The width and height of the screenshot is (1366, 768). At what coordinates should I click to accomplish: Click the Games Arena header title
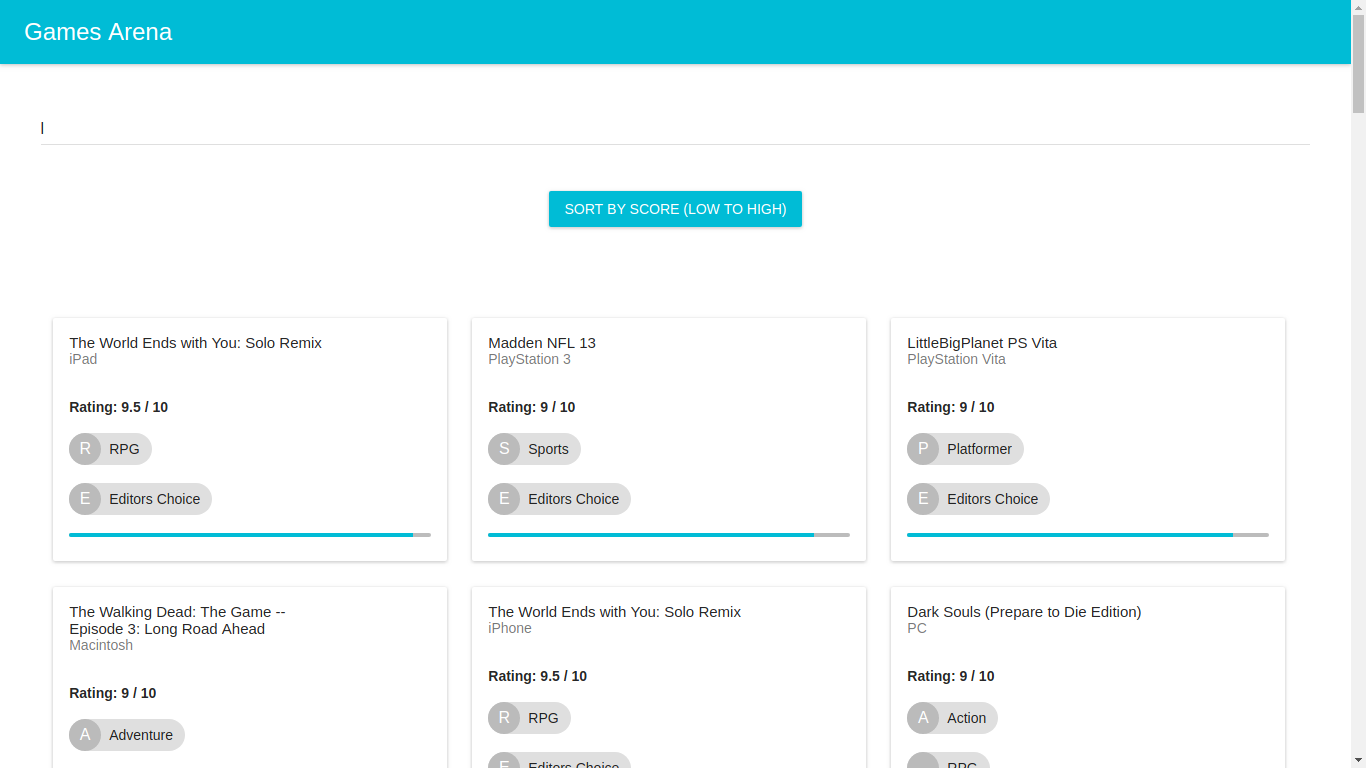pos(98,32)
